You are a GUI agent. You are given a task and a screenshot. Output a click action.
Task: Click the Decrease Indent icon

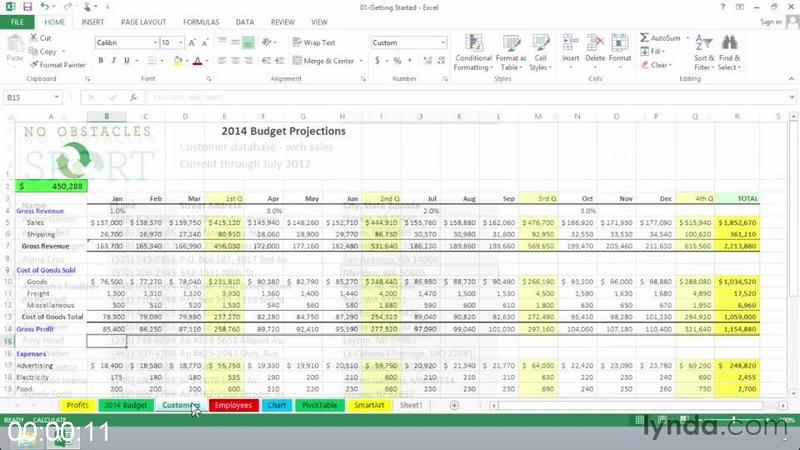coord(266,61)
